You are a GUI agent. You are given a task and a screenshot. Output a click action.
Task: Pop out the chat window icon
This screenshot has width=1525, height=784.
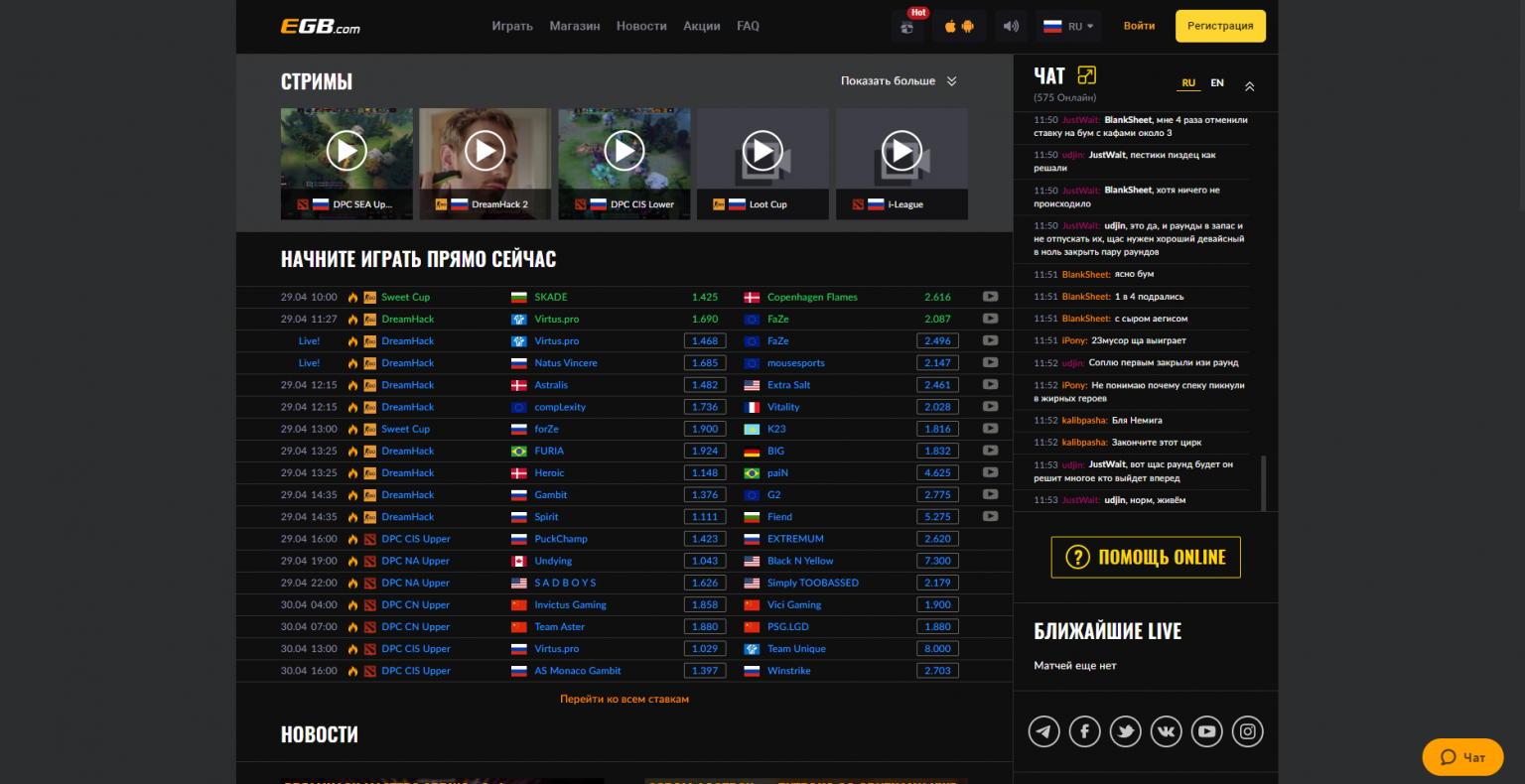coord(1087,75)
